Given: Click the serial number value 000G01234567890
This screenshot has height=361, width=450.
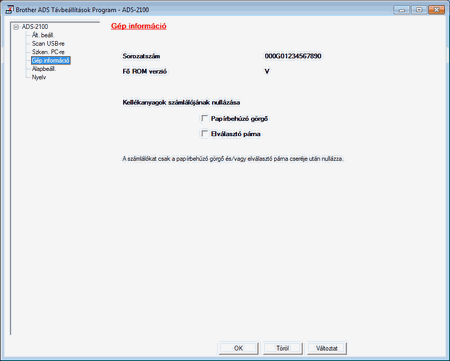Looking at the screenshot, I should 293,56.
